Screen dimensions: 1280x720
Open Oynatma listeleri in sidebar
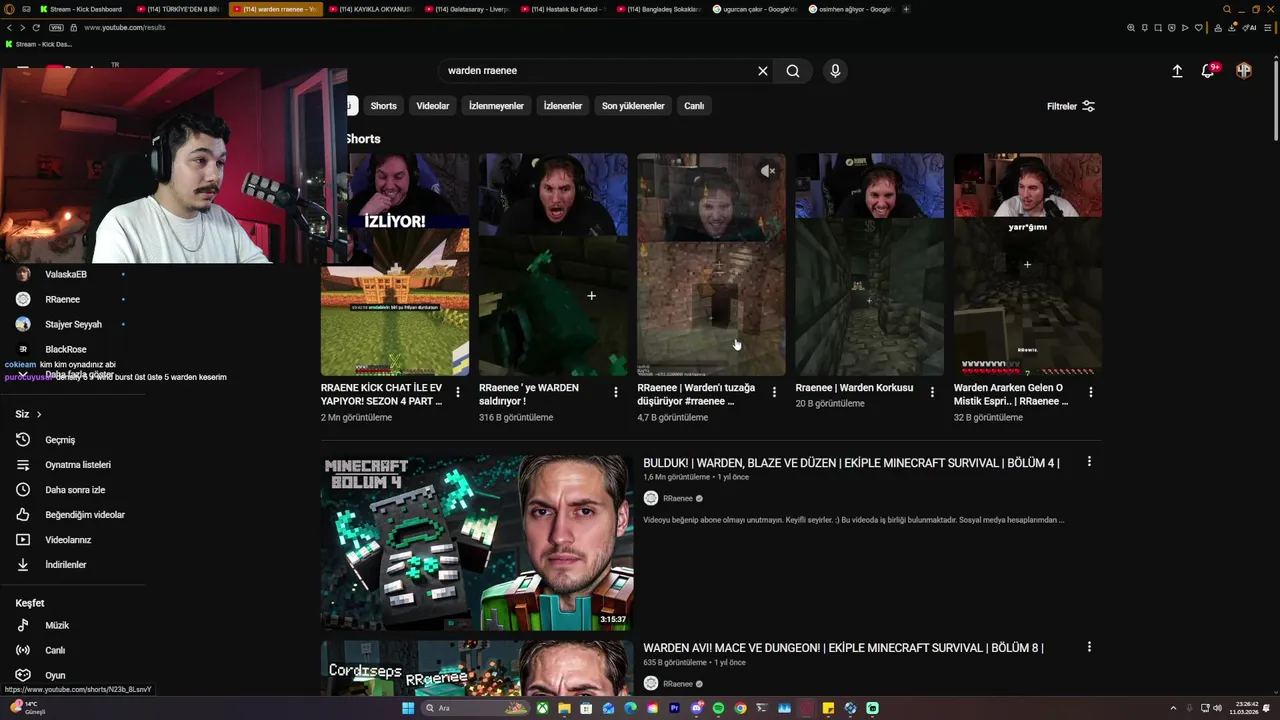coord(78,465)
